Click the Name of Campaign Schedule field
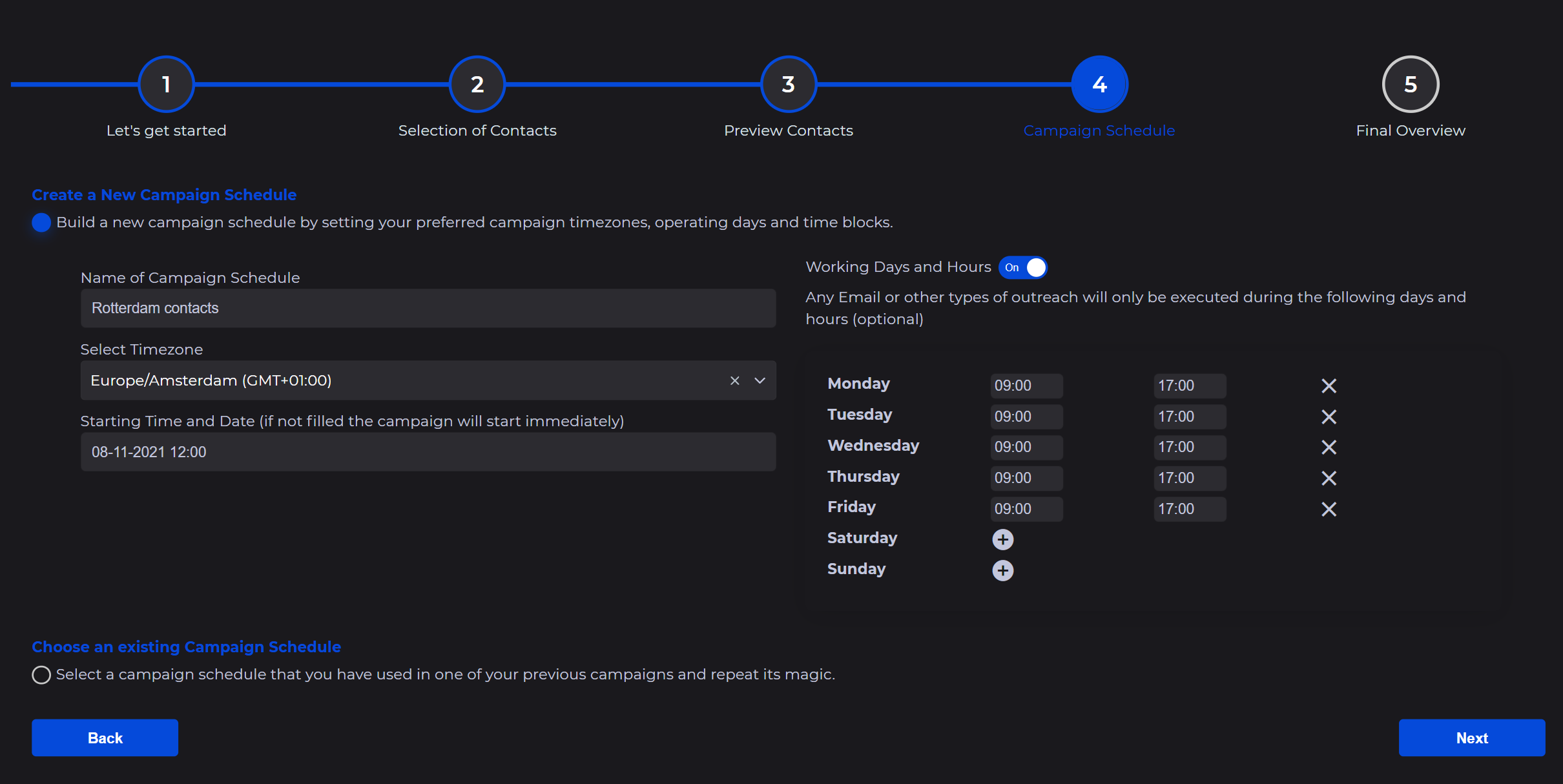 click(428, 308)
